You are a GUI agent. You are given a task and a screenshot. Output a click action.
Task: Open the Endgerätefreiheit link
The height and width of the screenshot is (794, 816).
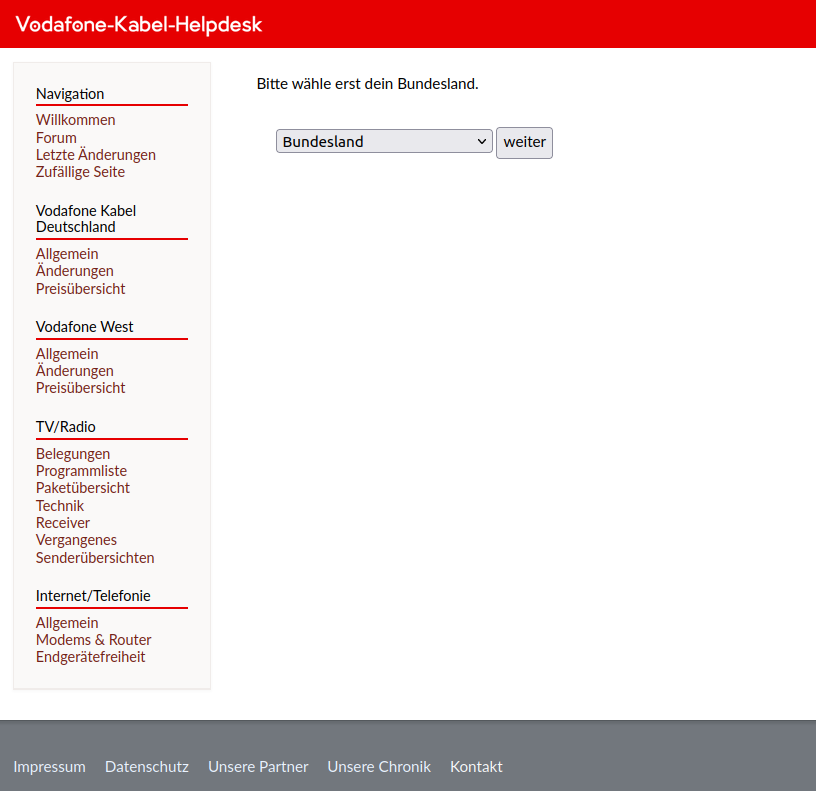coord(91,657)
